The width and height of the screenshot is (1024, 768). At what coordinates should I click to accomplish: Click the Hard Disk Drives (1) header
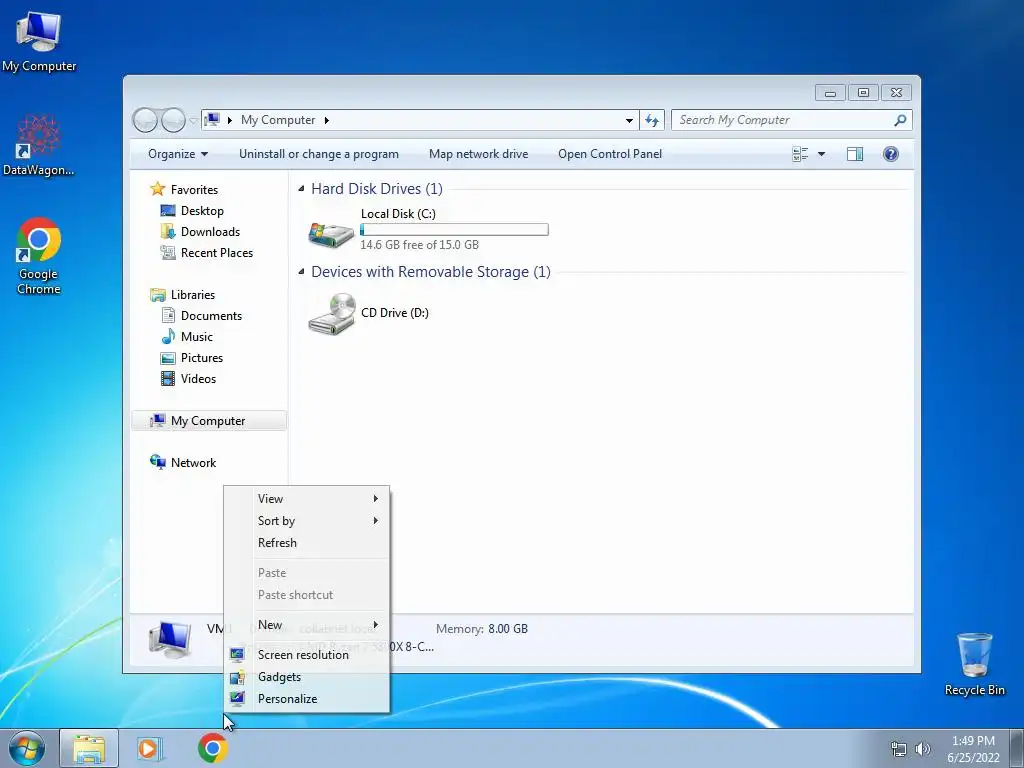pos(377,189)
